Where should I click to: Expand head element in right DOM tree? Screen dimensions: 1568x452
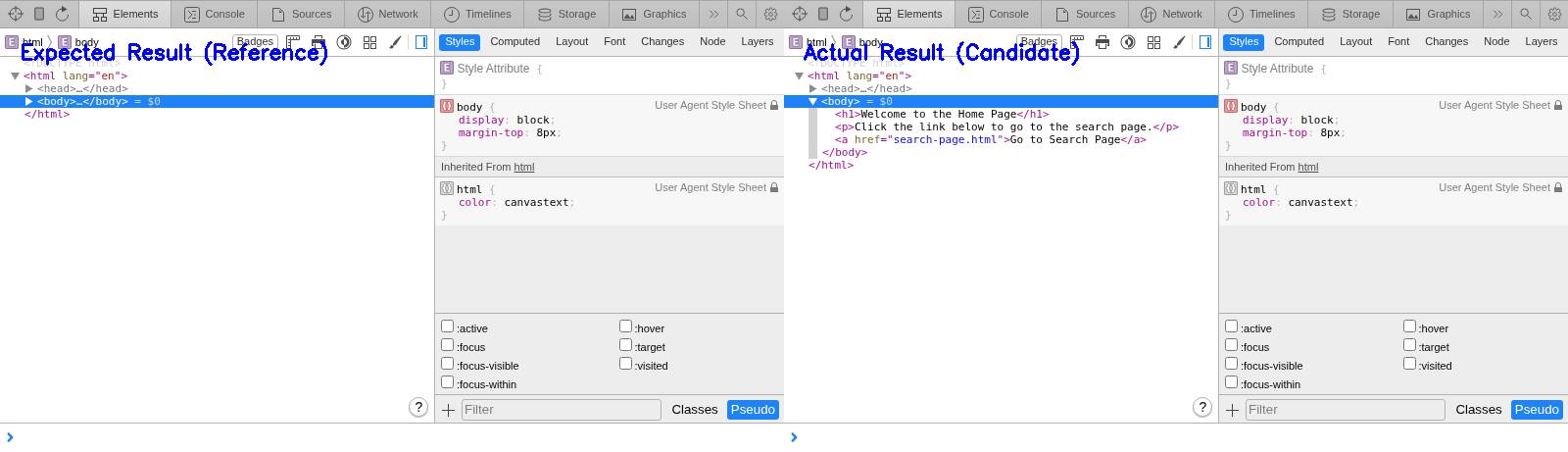click(x=813, y=88)
